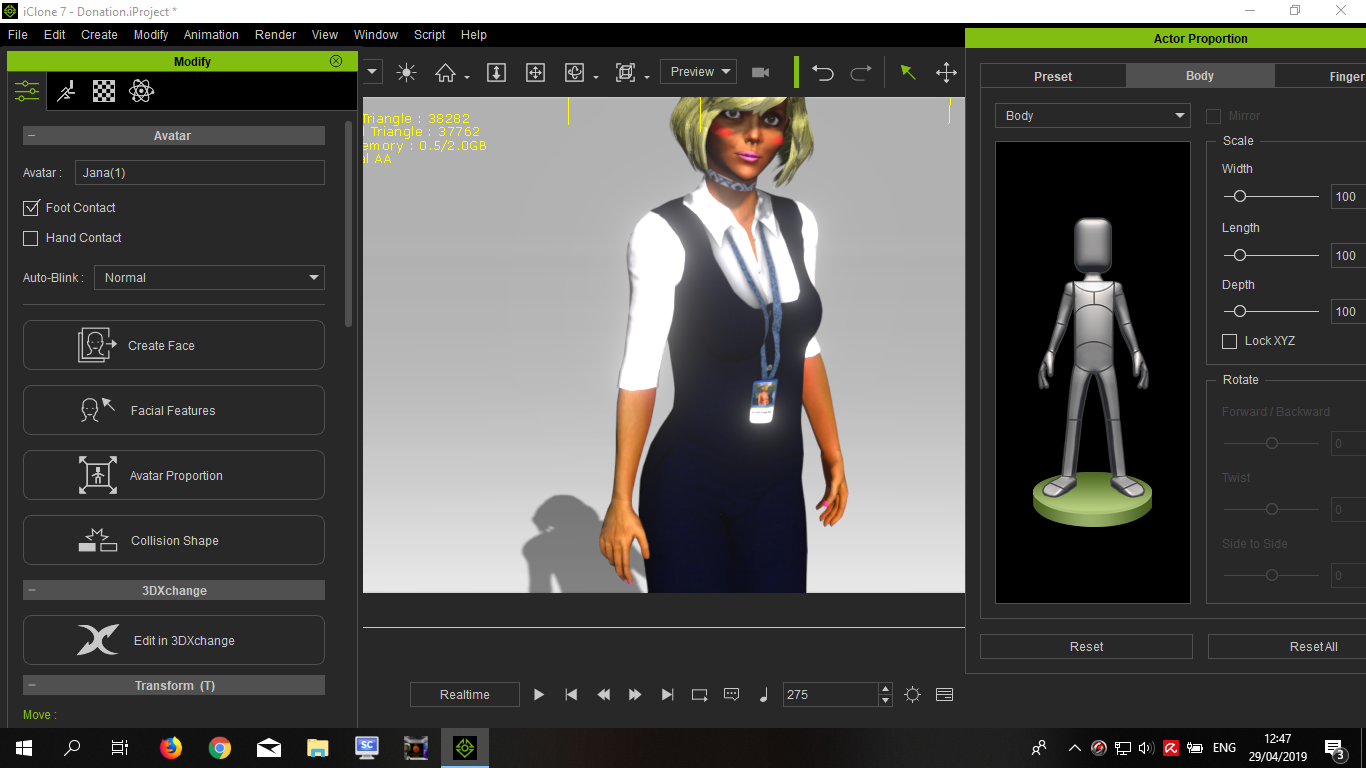Open the Script menu
This screenshot has height=768, width=1366.
430,34
